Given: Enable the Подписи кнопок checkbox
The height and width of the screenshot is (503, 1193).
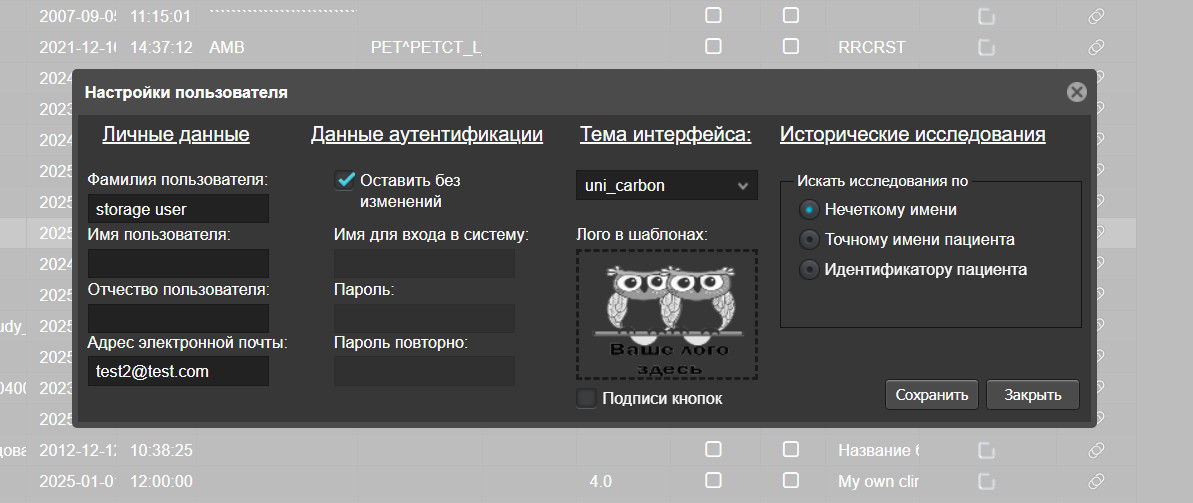Looking at the screenshot, I should tap(586, 398).
